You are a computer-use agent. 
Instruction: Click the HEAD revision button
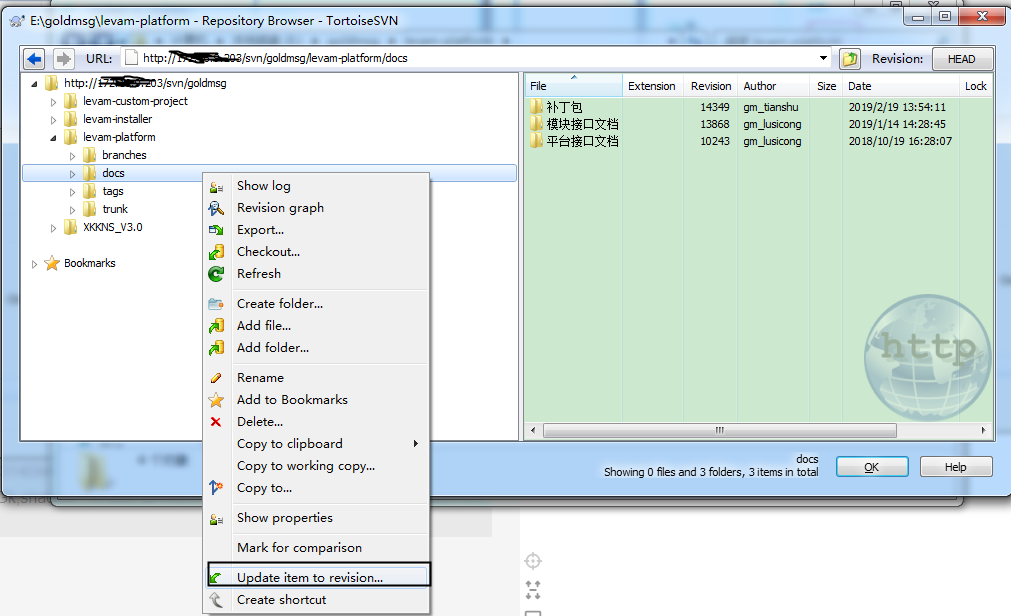(961, 59)
